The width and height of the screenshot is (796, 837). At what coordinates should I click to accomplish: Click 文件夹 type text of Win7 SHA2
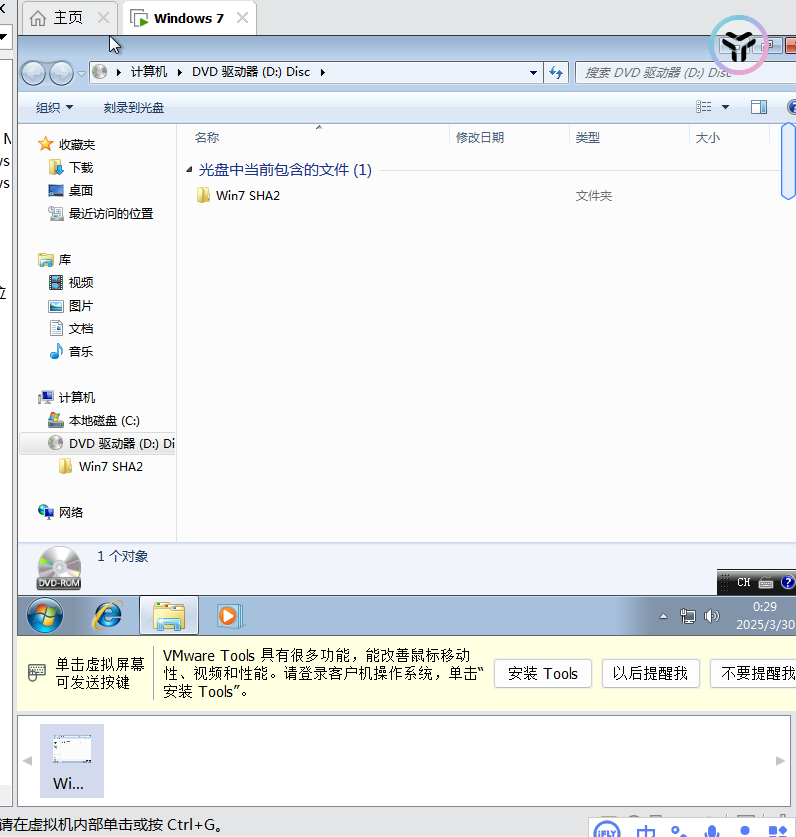pyautogui.click(x=594, y=196)
